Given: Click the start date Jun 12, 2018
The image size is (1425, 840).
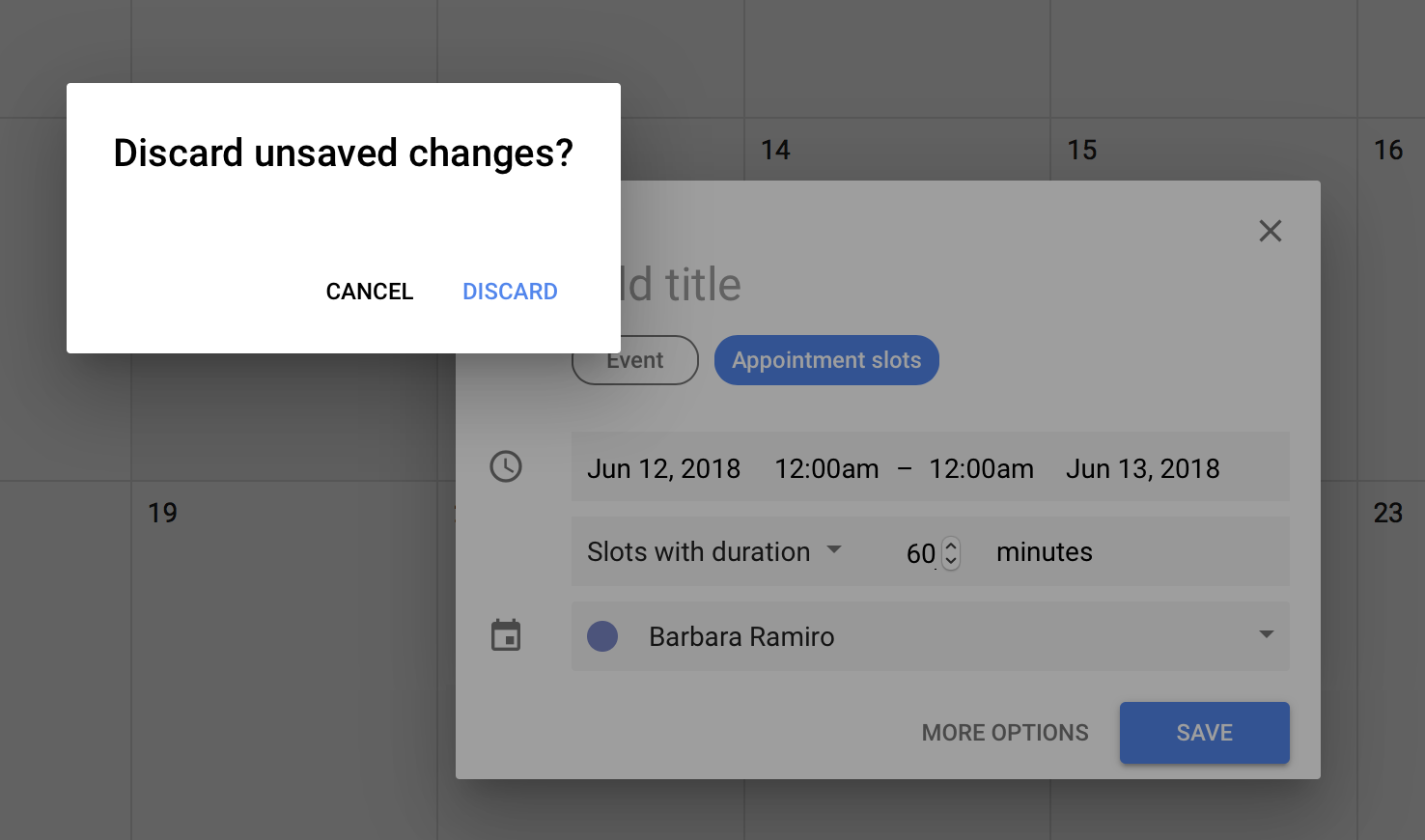Looking at the screenshot, I should point(664,468).
